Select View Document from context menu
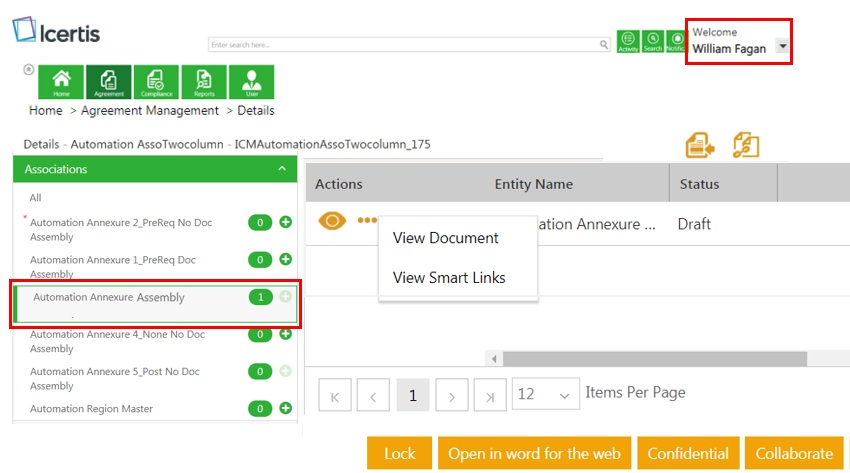Screen dimensions: 850x473 (446, 238)
